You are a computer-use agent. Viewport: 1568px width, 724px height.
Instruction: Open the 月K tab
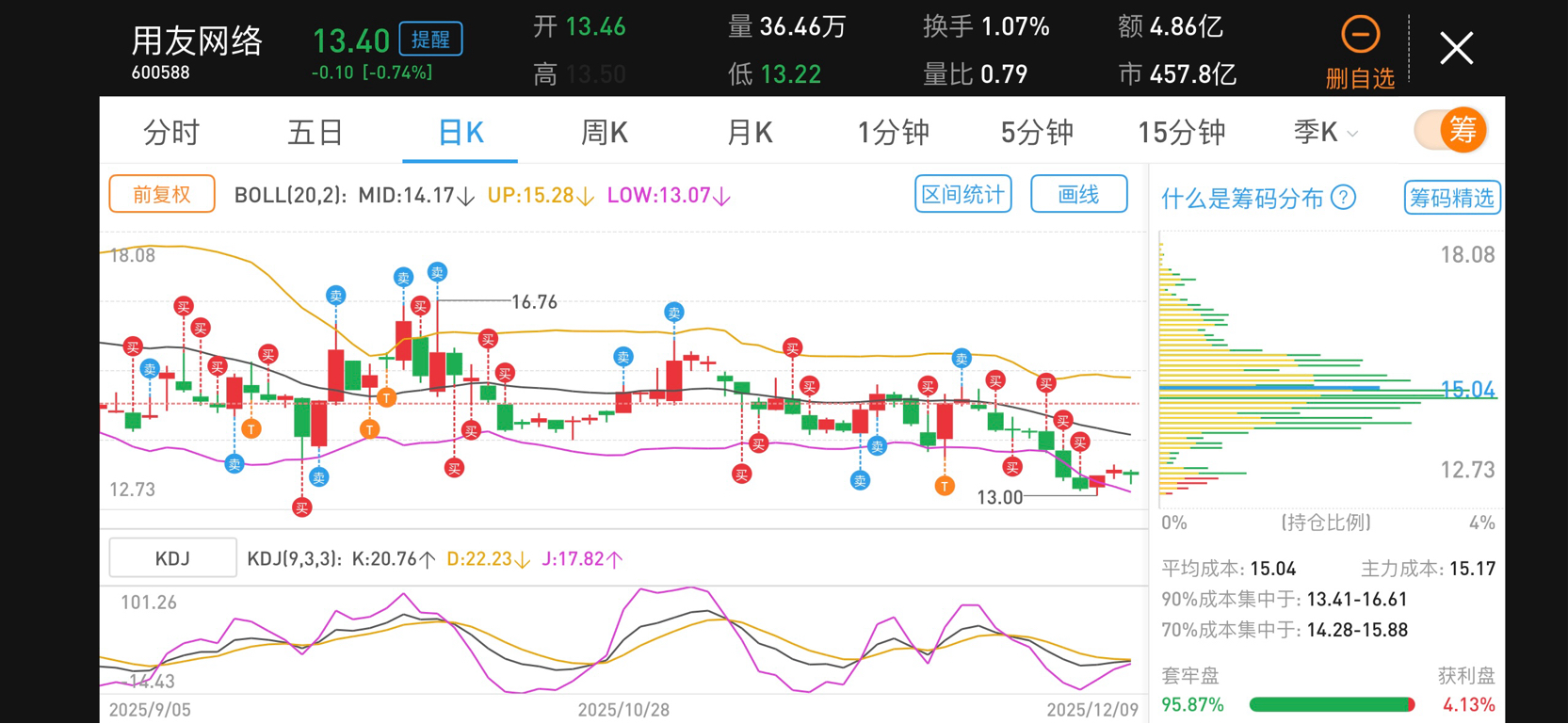750,133
